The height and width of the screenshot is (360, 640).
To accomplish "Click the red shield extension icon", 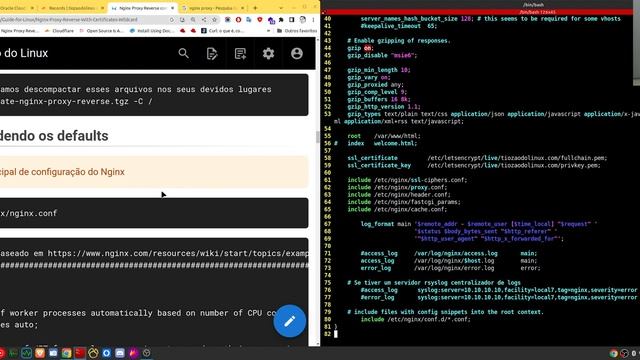I will click(260, 20).
